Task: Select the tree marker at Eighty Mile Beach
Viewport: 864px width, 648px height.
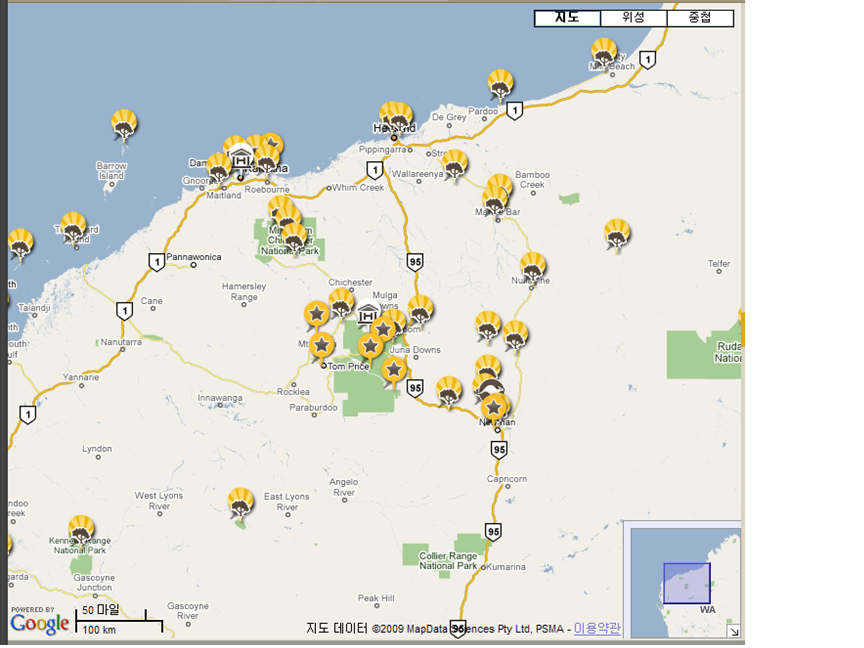Action: coord(604,53)
